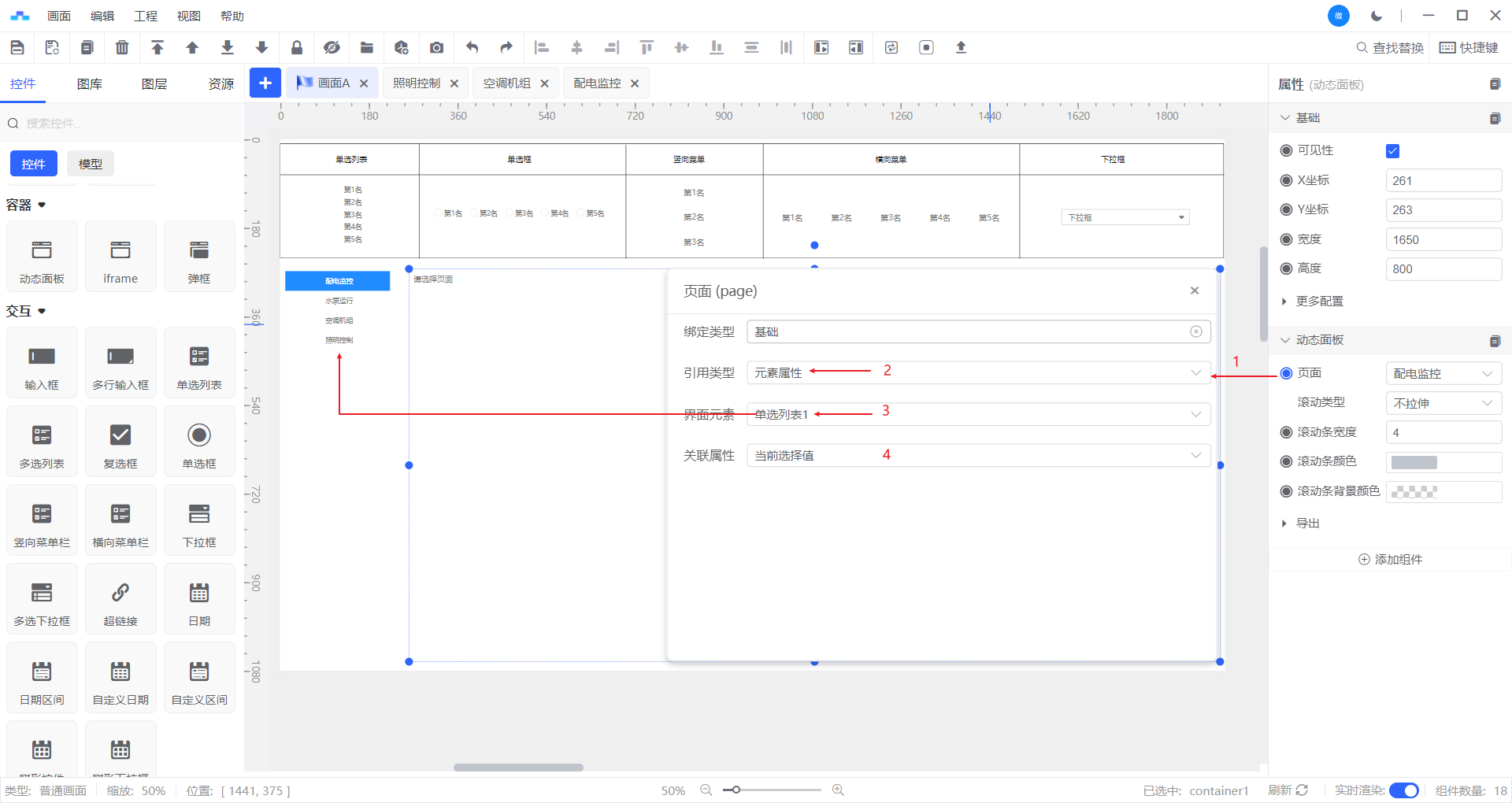Click the hide visibility eye icon
Screen dimensions: 1512x803
(332, 47)
